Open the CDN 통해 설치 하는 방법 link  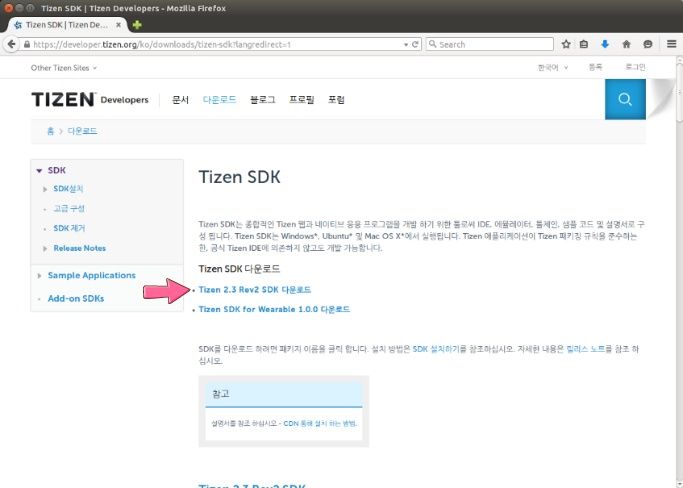pos(320,423)
